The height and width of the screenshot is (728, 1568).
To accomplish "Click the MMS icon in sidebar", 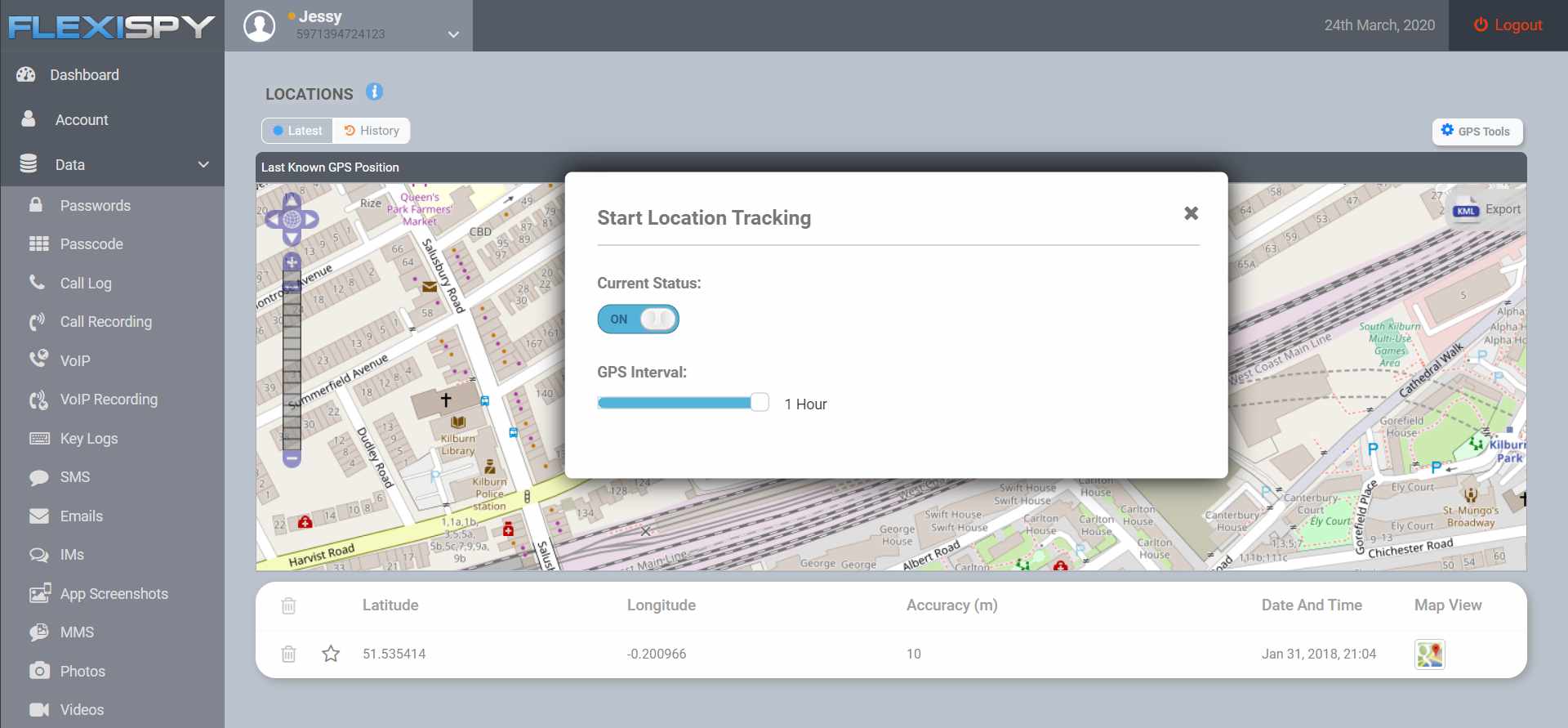I will click(x=39, y=632).
